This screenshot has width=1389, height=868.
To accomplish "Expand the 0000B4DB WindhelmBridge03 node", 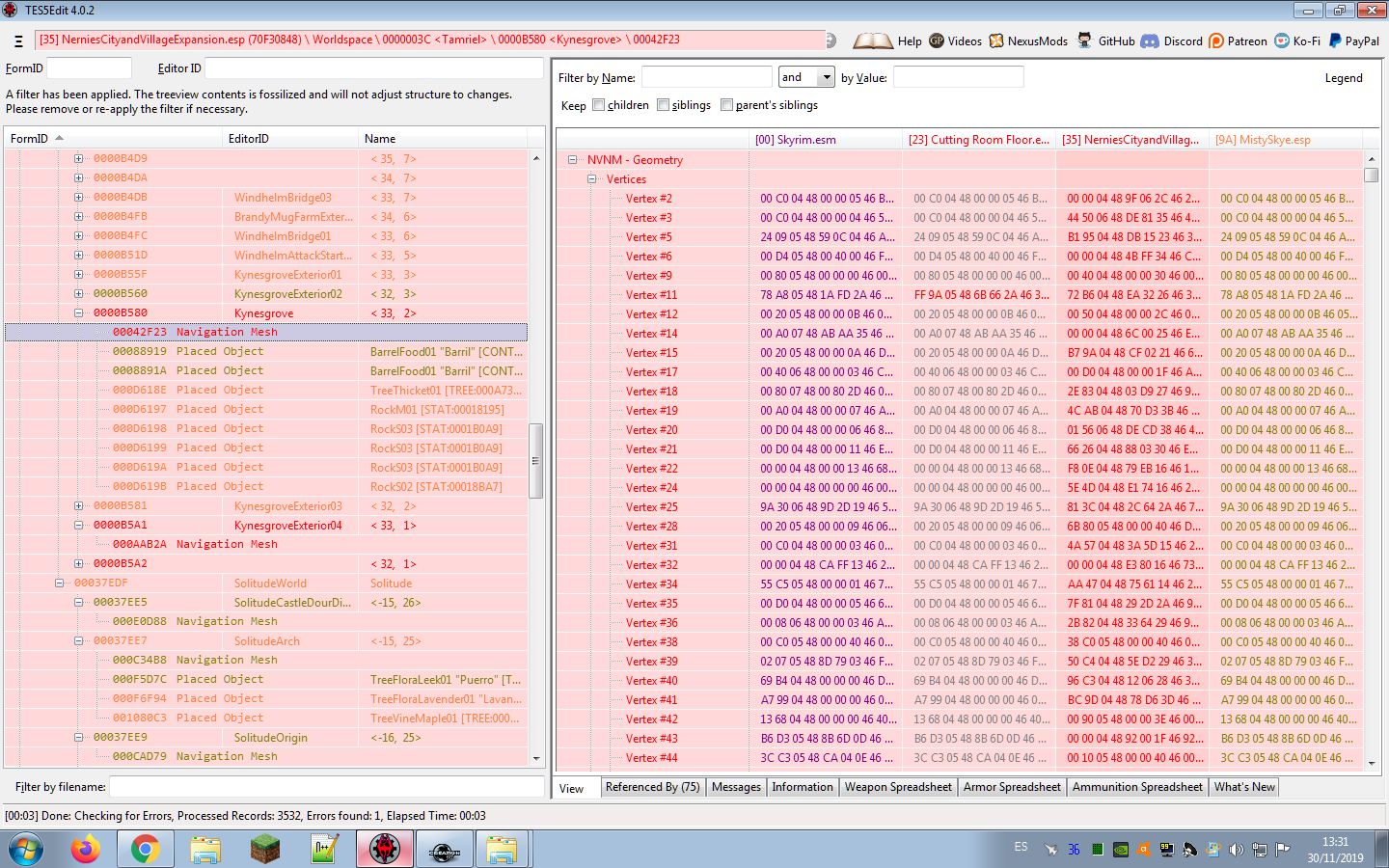I will 79,198.
